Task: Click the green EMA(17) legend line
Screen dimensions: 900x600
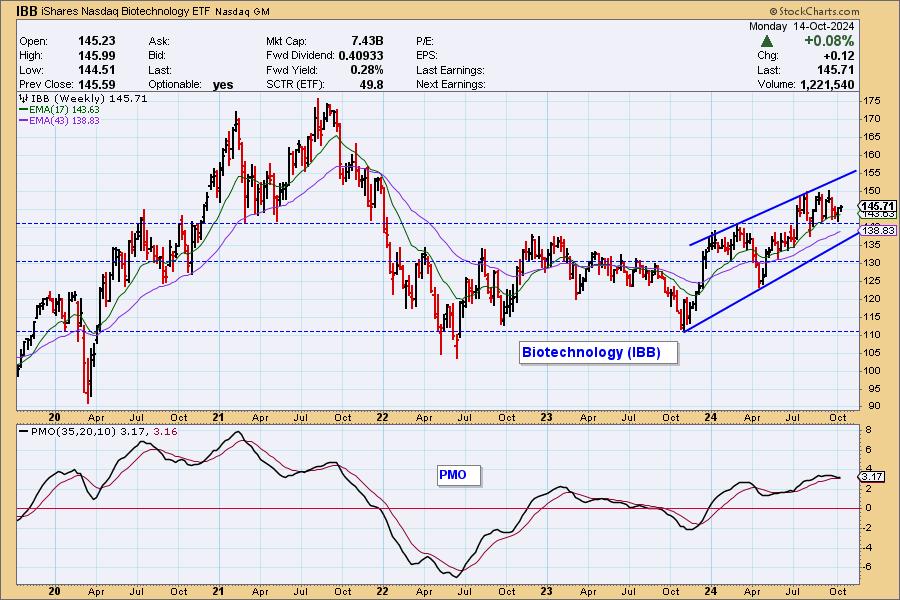Action: click(24, 110)
